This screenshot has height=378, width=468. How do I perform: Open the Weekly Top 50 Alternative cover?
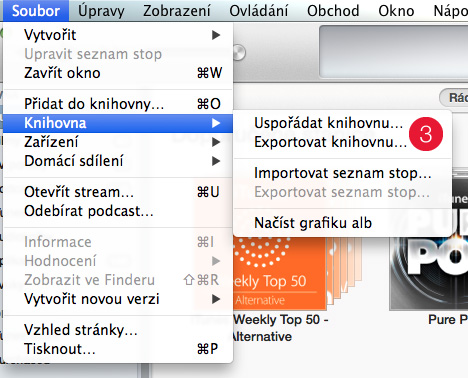(279, 273)
